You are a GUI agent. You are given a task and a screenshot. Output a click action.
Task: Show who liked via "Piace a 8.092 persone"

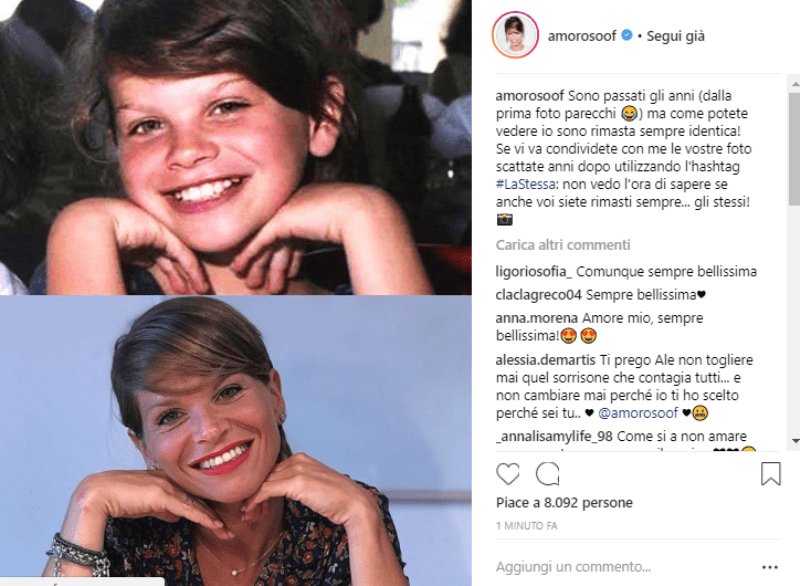564,503
